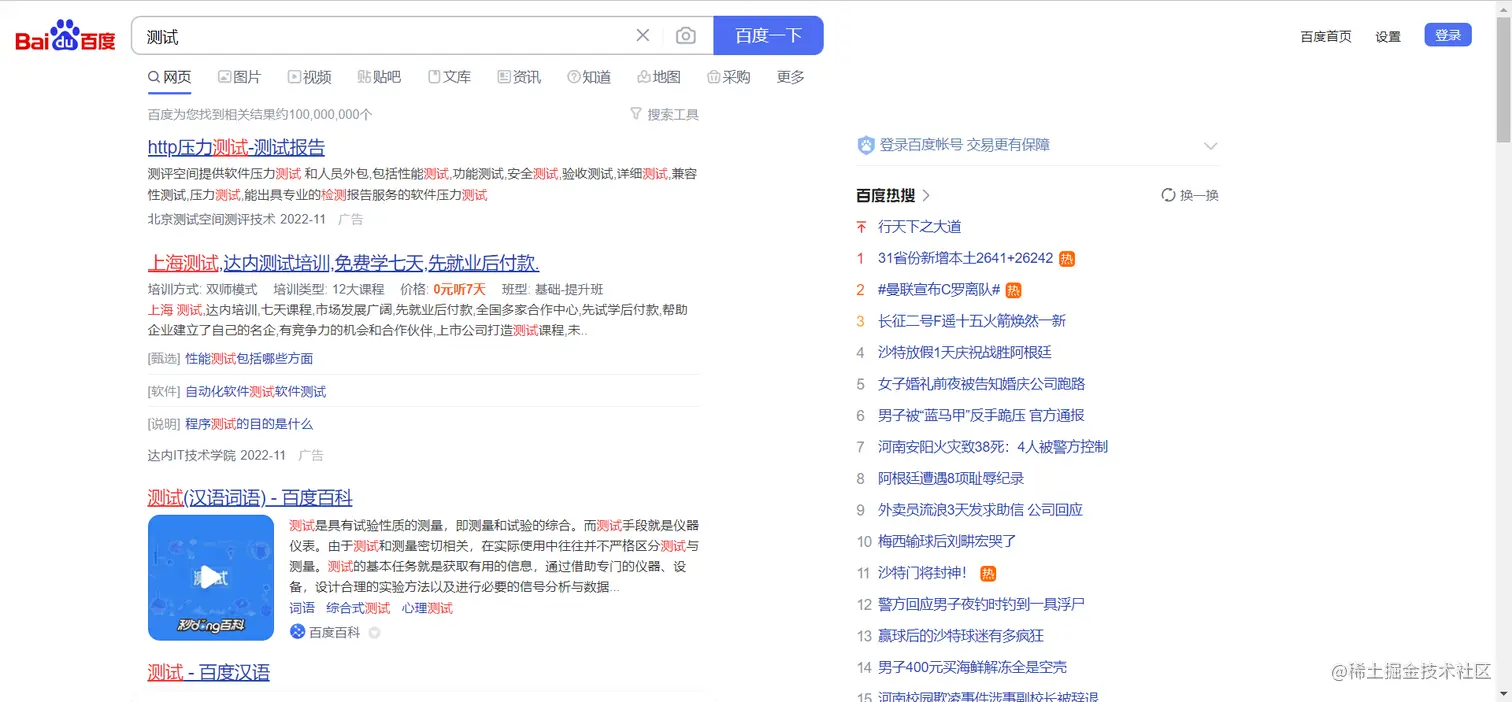Expand the 更多 menu
This screenshot has width=1512, height=702.
click(791, 77)
